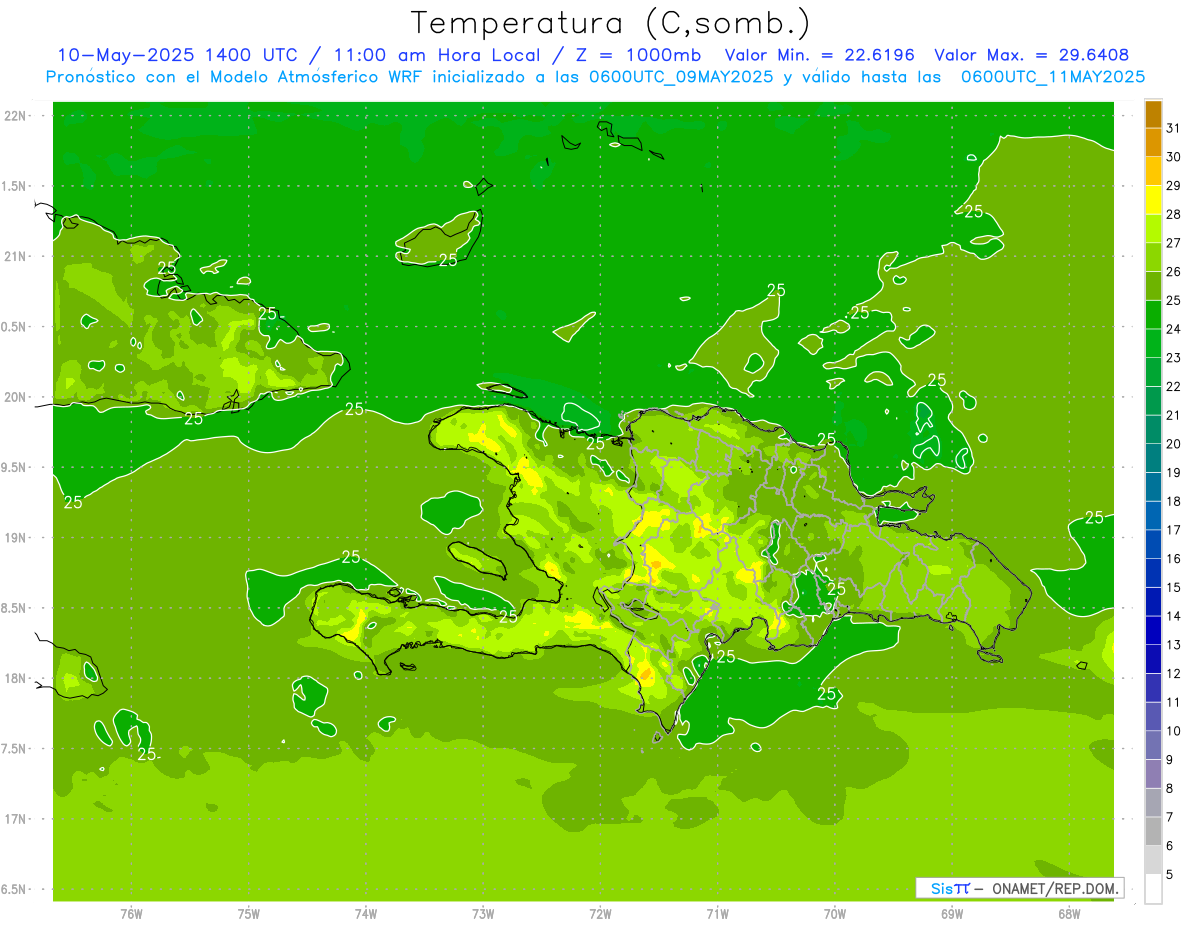
Task: Click the pressure level text "Z = 1000mb"
Action: click(637, 55)
